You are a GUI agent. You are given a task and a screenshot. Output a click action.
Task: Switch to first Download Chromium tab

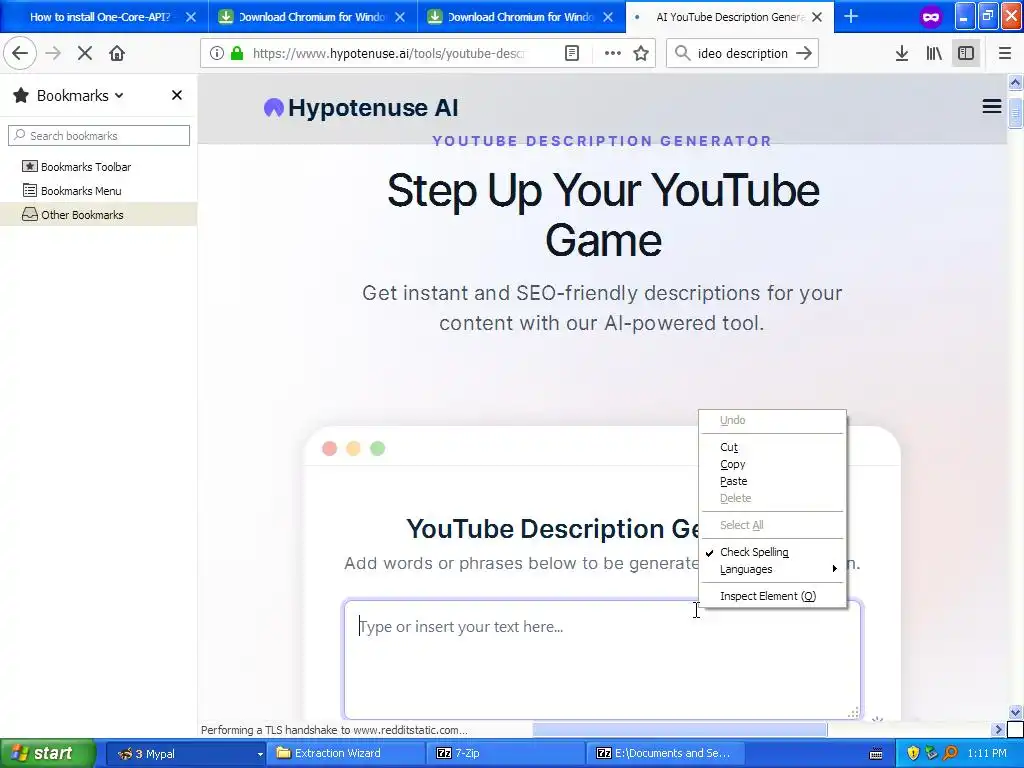[x=310, y=17]
